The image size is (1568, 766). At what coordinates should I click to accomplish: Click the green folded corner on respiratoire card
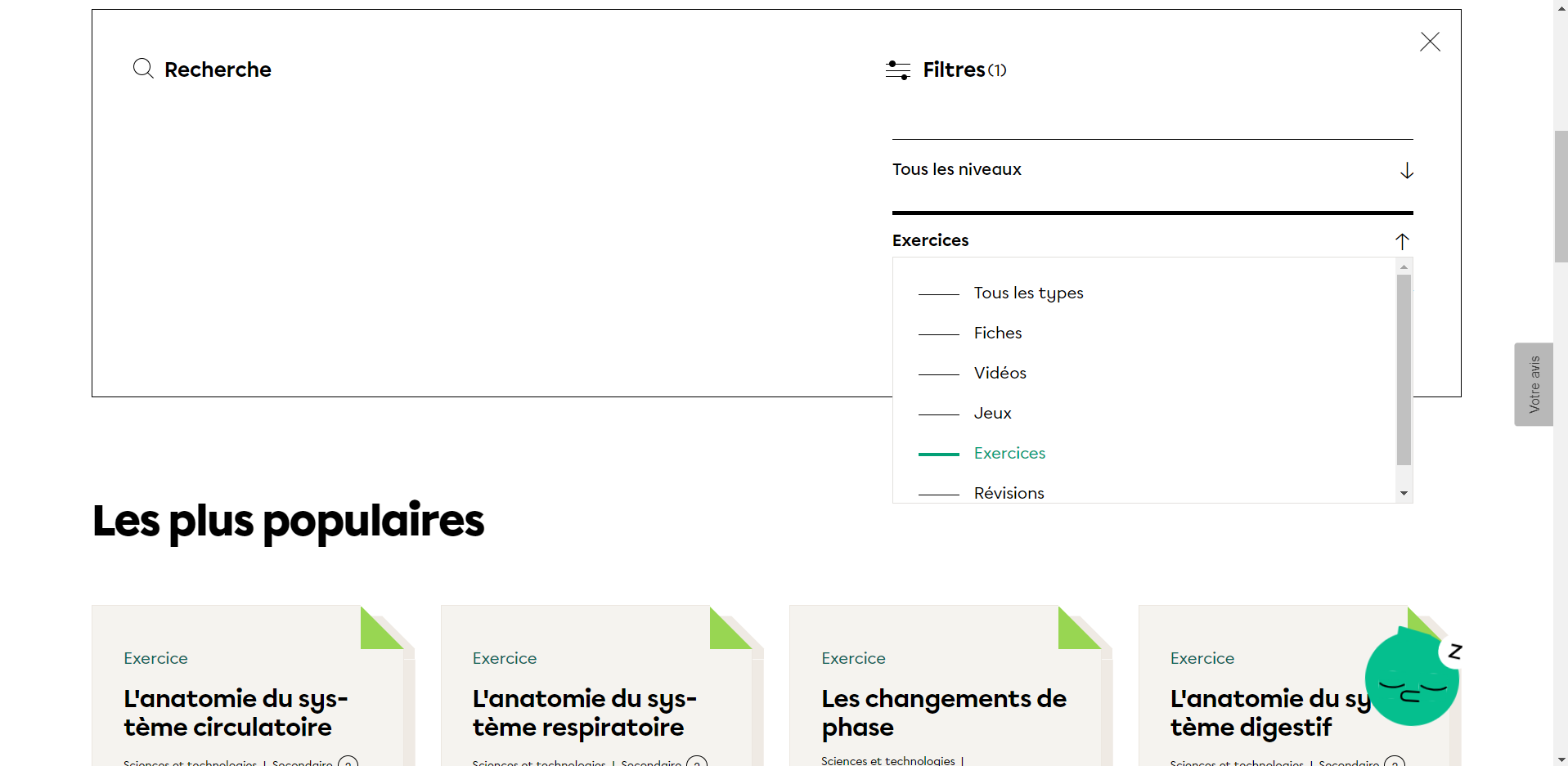point(730,628)
